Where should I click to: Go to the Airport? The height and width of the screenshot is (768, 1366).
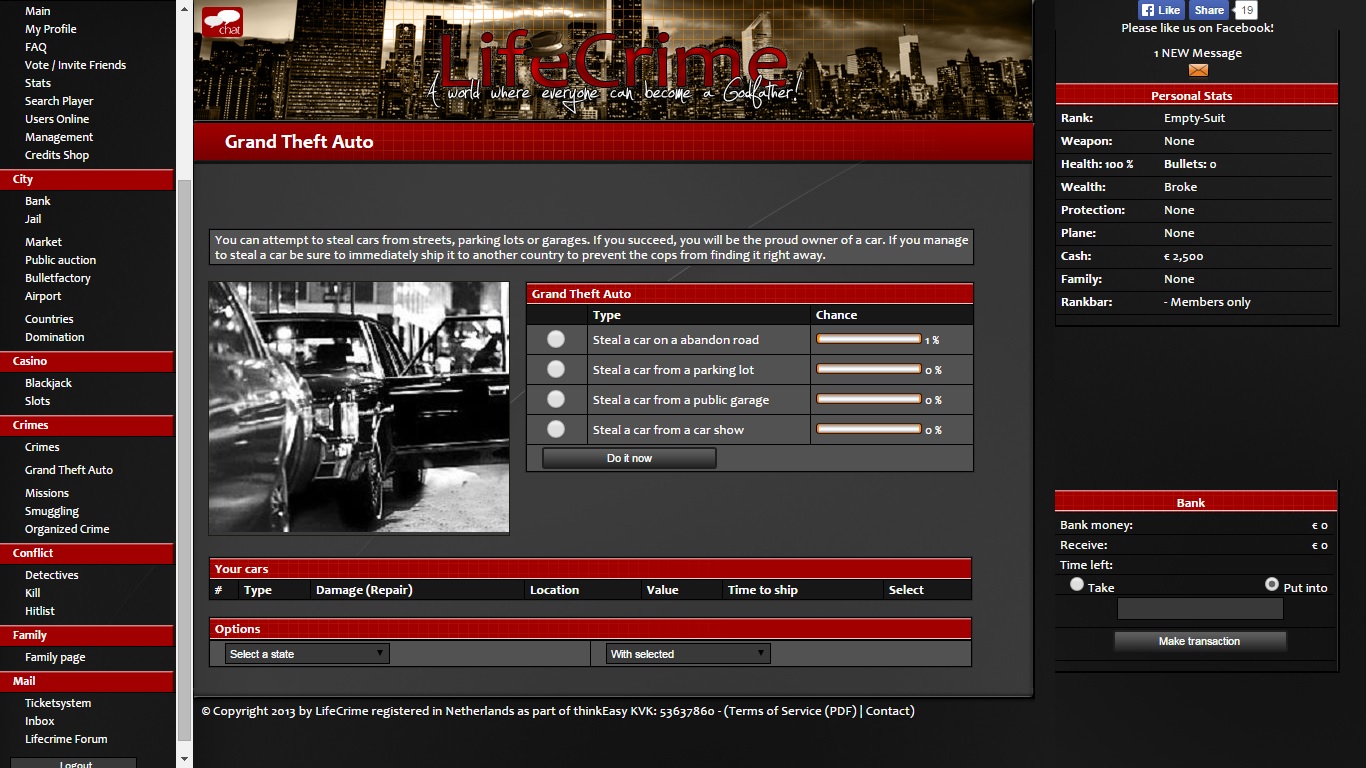coord(43,296)
